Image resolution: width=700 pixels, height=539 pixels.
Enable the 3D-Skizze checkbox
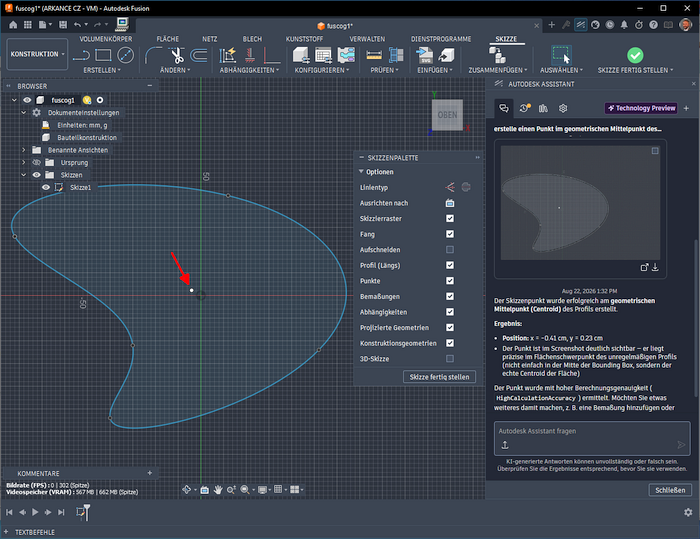(x=450, y=359)
